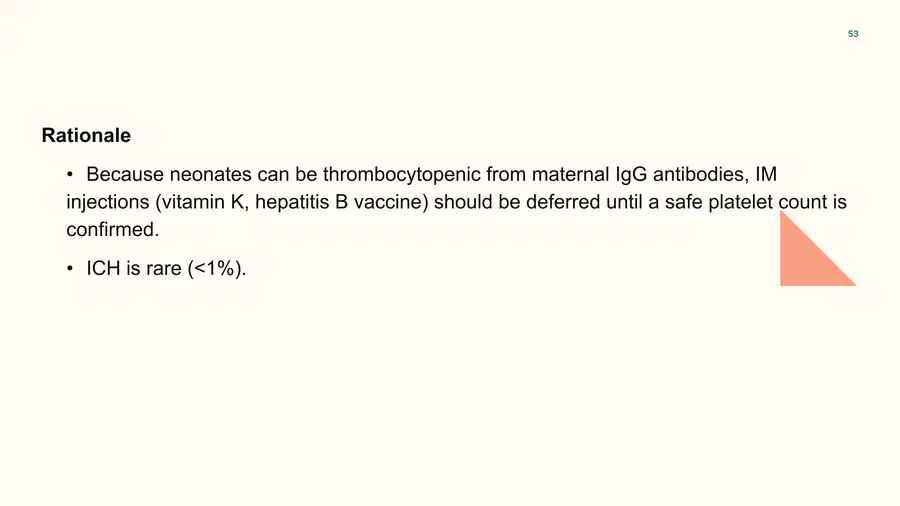Click the slide number 53
Viewport: 900px width, 506px height.
point(853,34)
